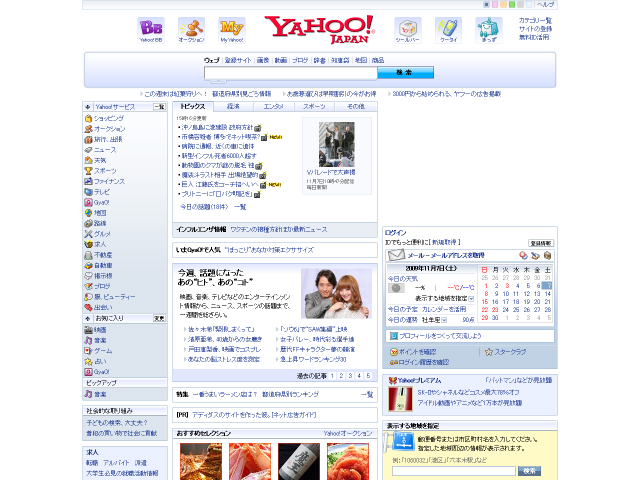640x480 pixels.
Task: Click the trophy icon for スポーツ
Action: pos(88,171)
